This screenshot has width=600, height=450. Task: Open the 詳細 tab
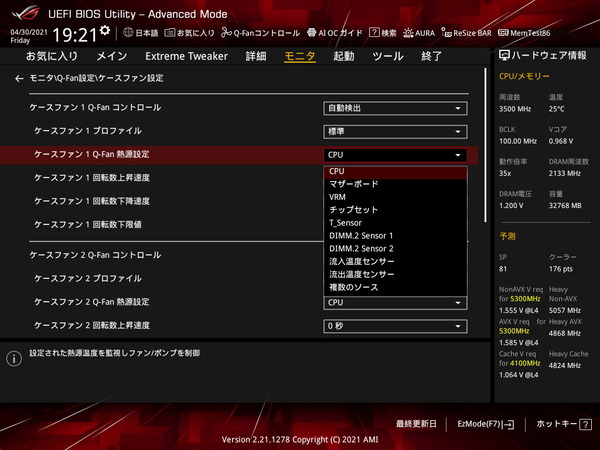(256, 56)
